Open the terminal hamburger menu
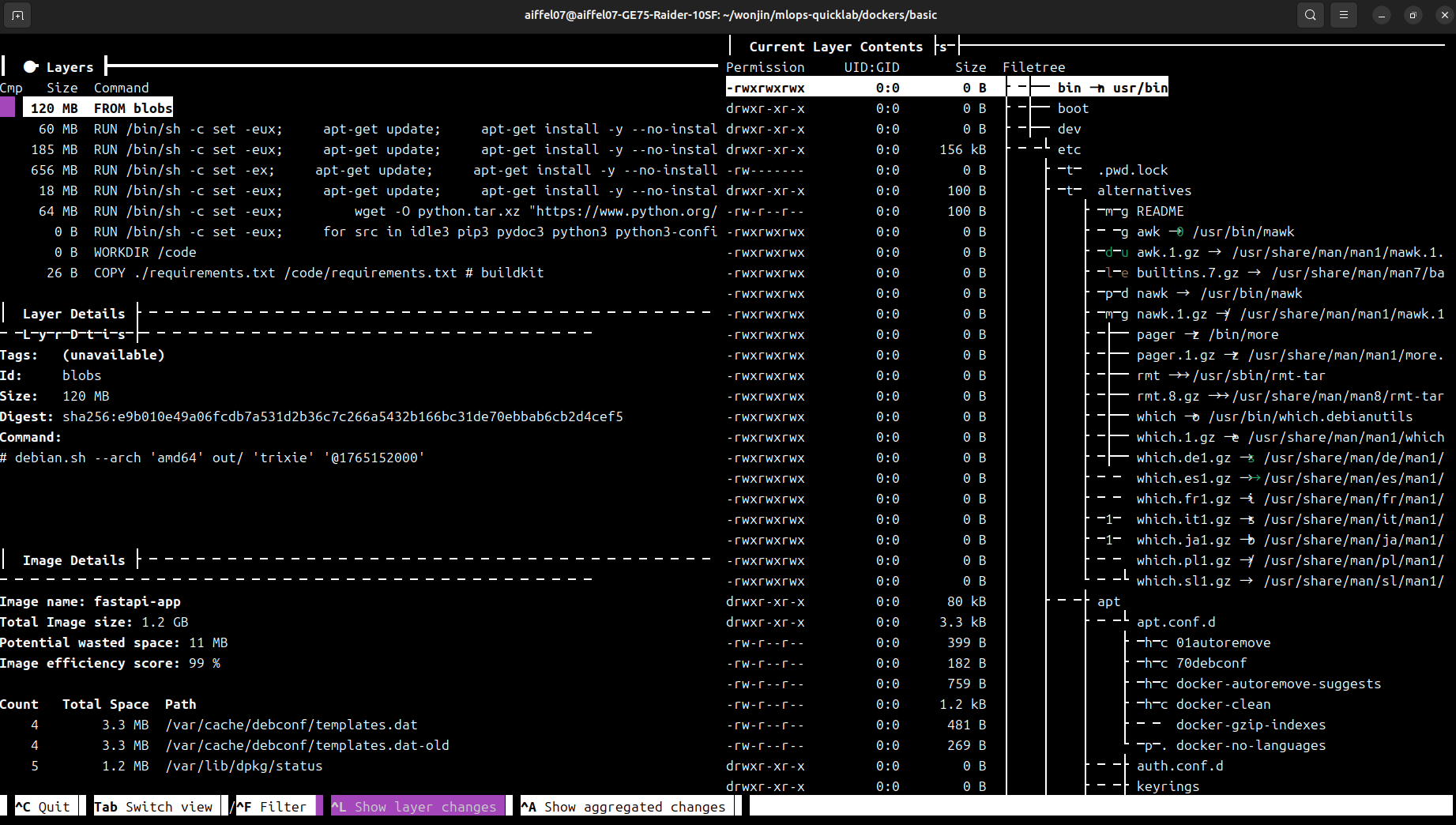The height and width of the screenshot is (825, 1456). [x=1344, y=15]
